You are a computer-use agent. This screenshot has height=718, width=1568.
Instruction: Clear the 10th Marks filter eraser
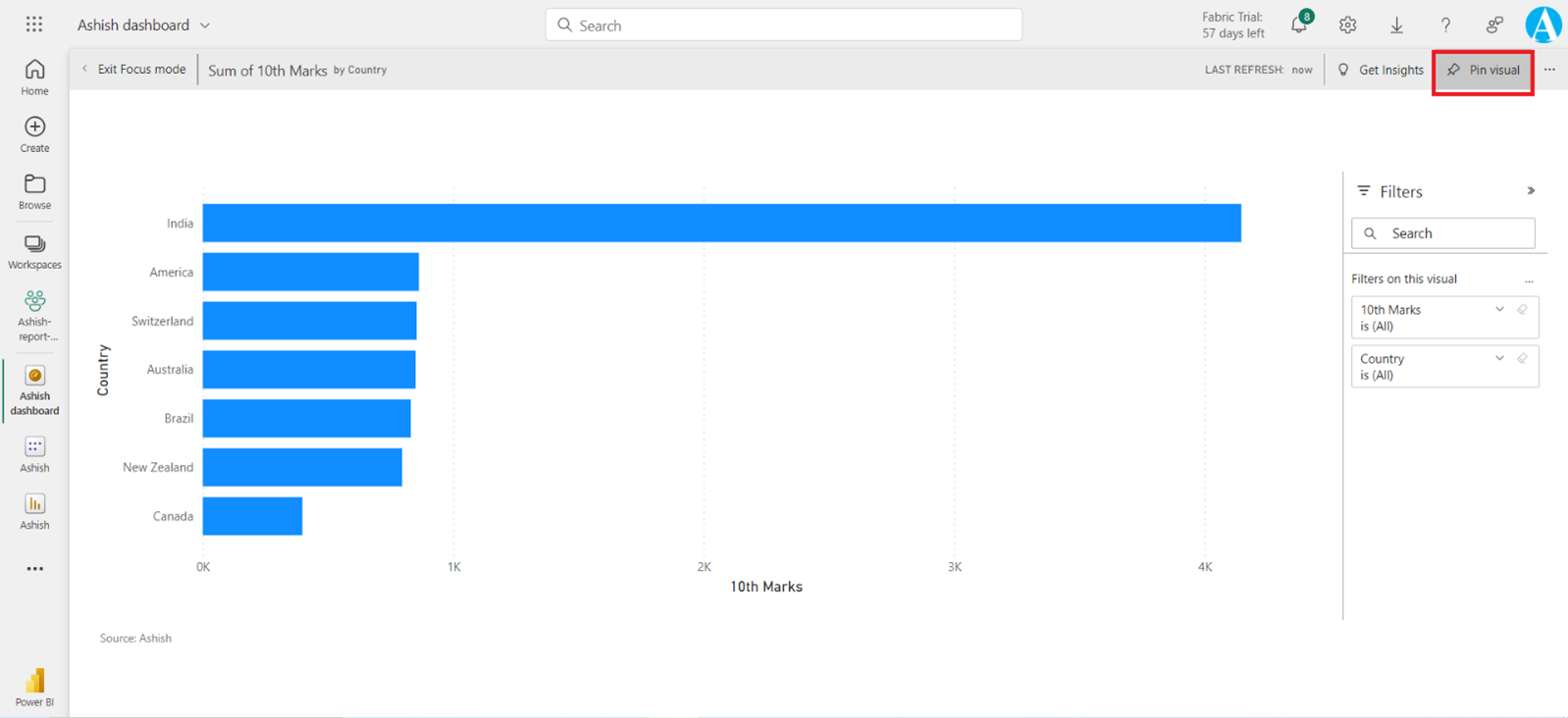pyautogui.click(x=1523, y=310)
